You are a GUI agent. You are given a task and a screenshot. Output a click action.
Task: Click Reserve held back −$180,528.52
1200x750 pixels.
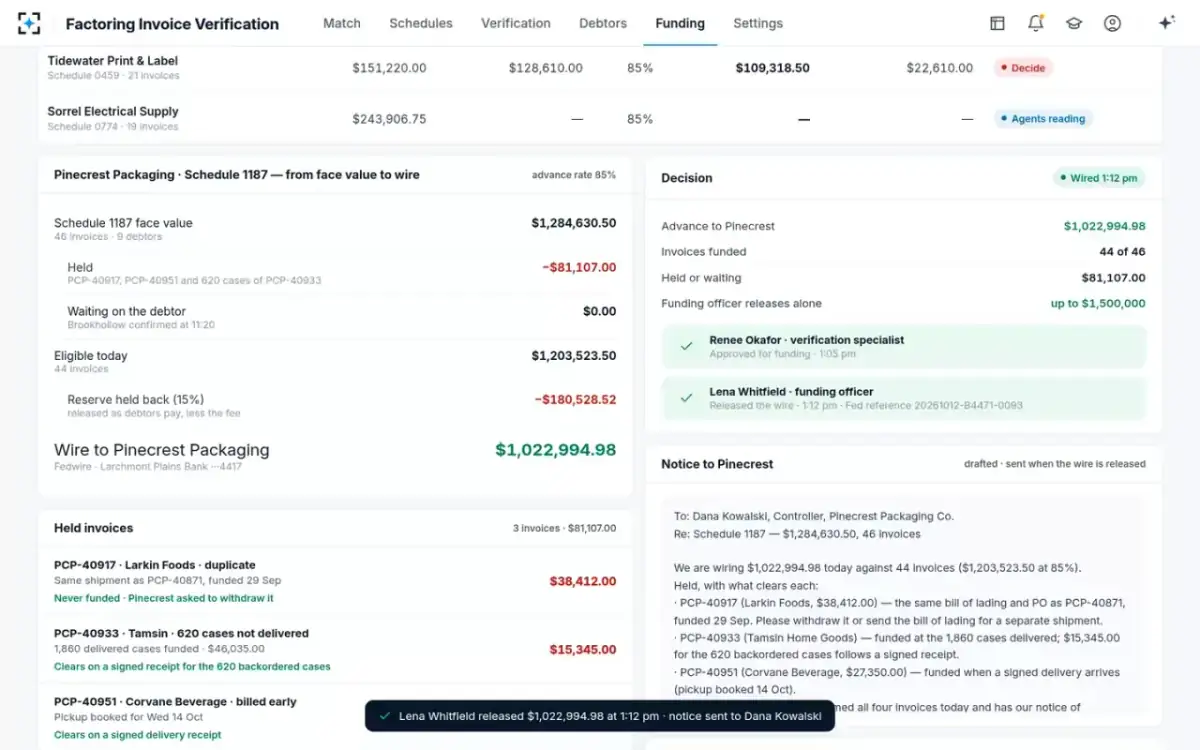pos(575,399)
